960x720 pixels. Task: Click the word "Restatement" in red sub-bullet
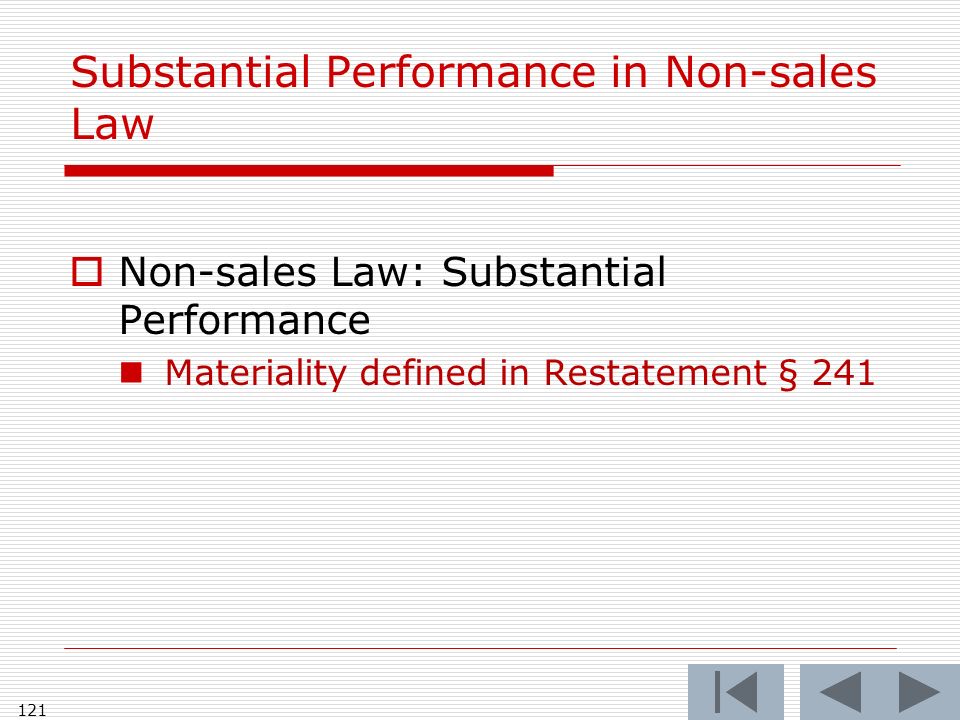point(655,372)
